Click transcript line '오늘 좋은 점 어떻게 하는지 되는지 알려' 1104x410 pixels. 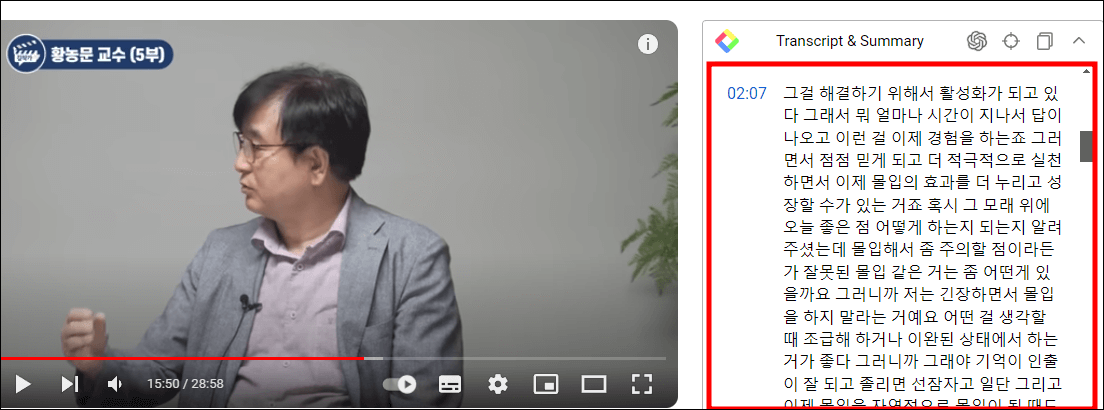coord(922,229)
